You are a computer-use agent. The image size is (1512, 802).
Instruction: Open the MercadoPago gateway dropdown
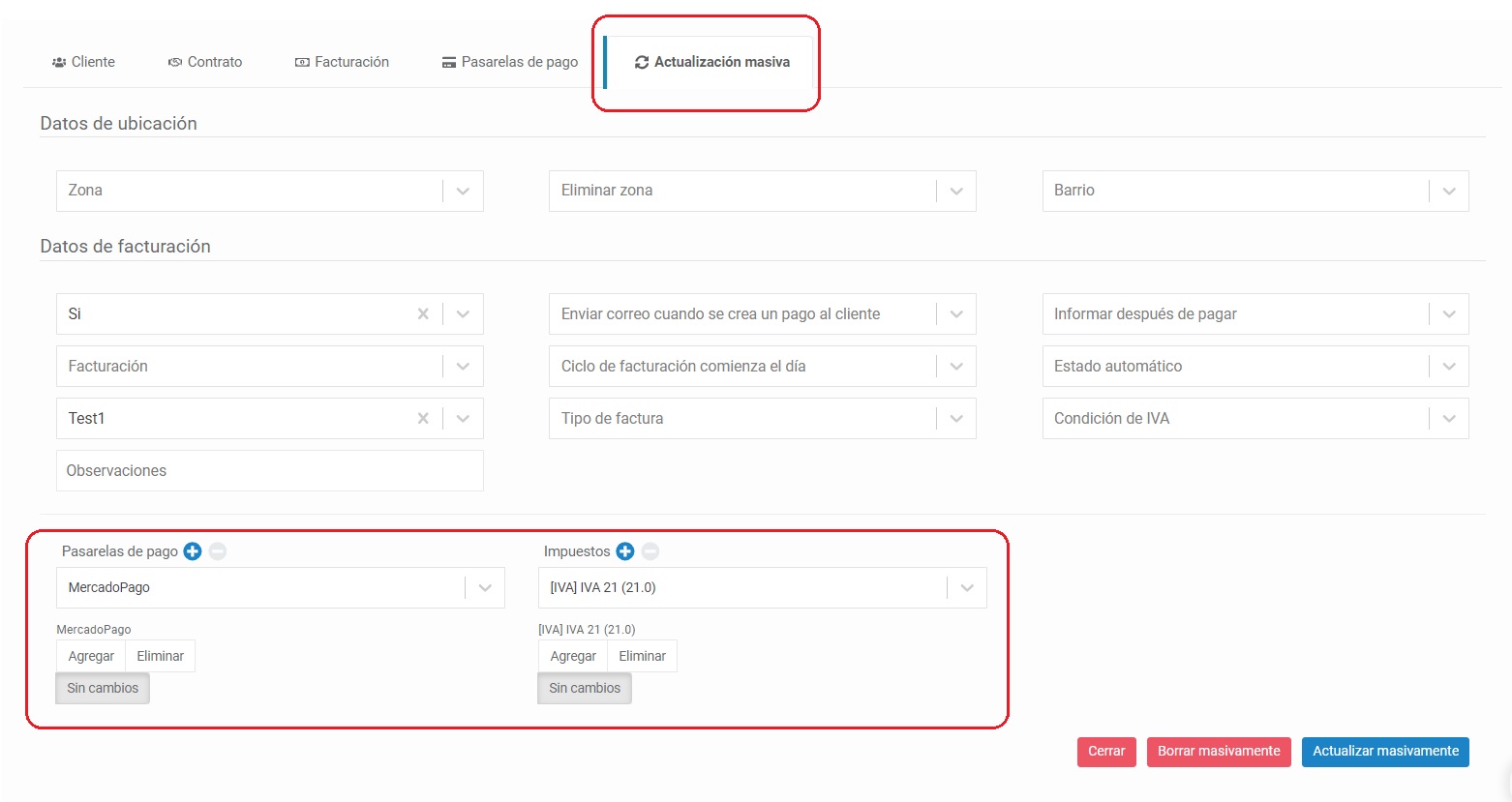281,588
